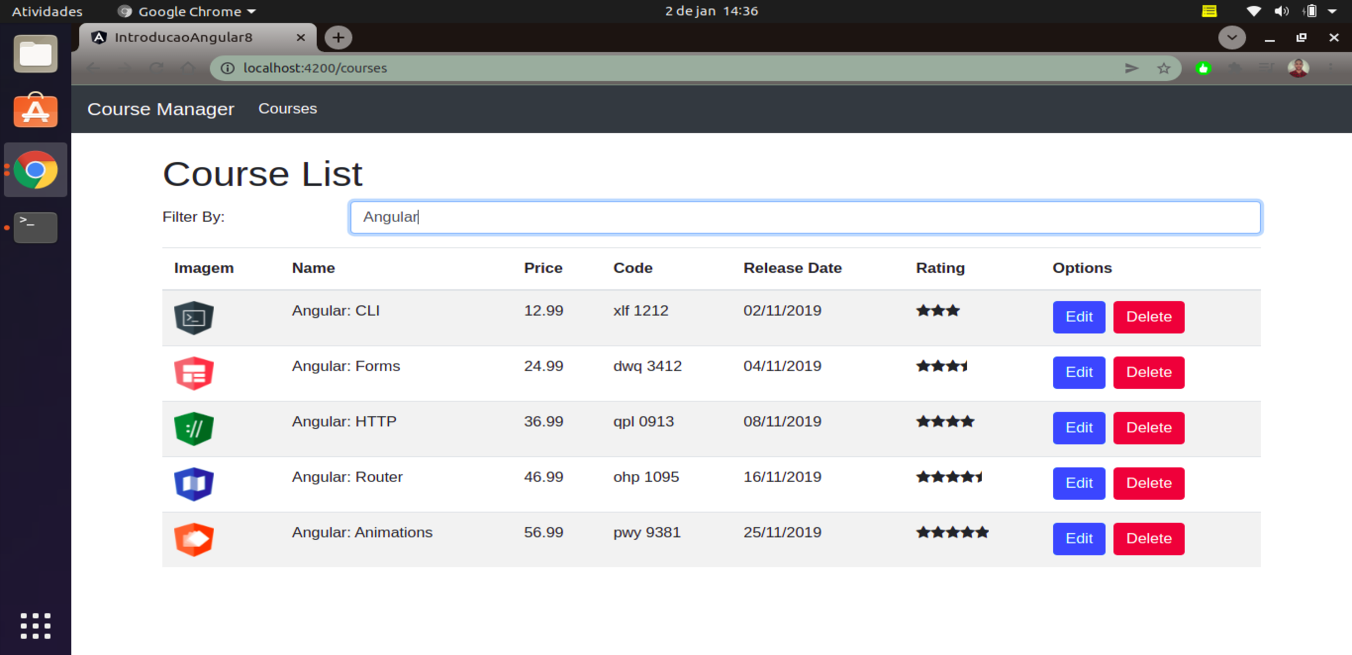Focus the Filter By text field

click(x=805, y=217)
